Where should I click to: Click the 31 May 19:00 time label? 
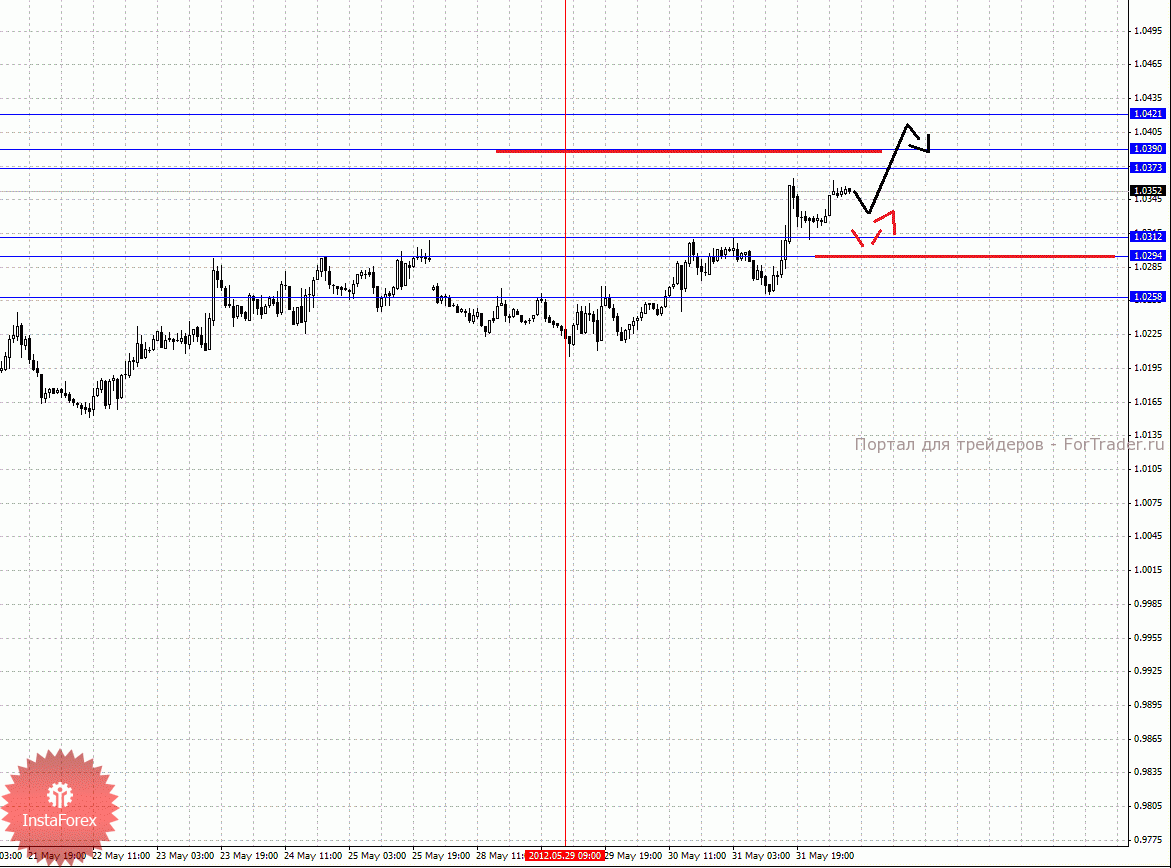pos(825,855)
